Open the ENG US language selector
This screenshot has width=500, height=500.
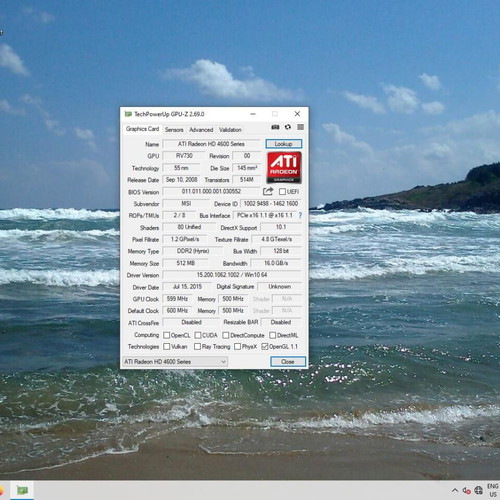(x=493, y=490)
